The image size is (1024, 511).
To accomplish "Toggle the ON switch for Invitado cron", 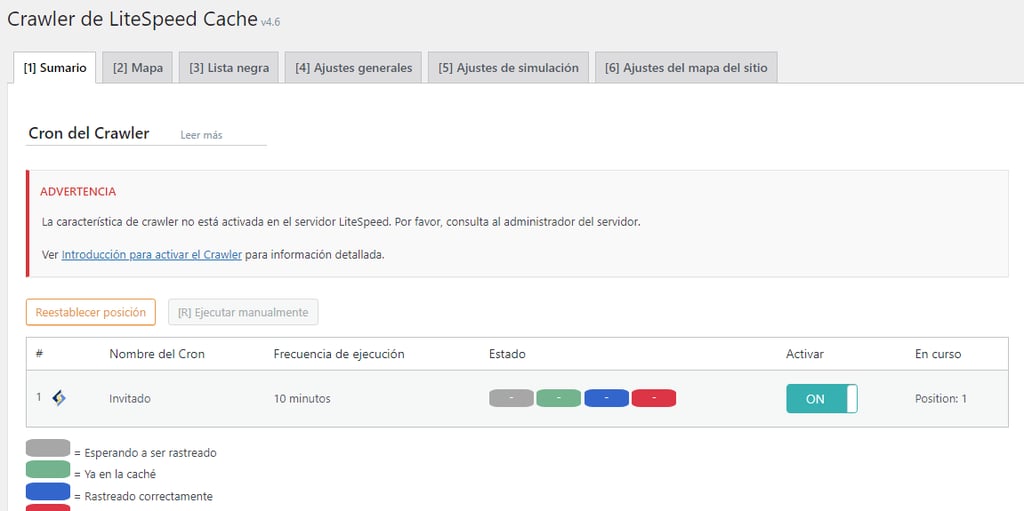I will (x=822, y=399).
